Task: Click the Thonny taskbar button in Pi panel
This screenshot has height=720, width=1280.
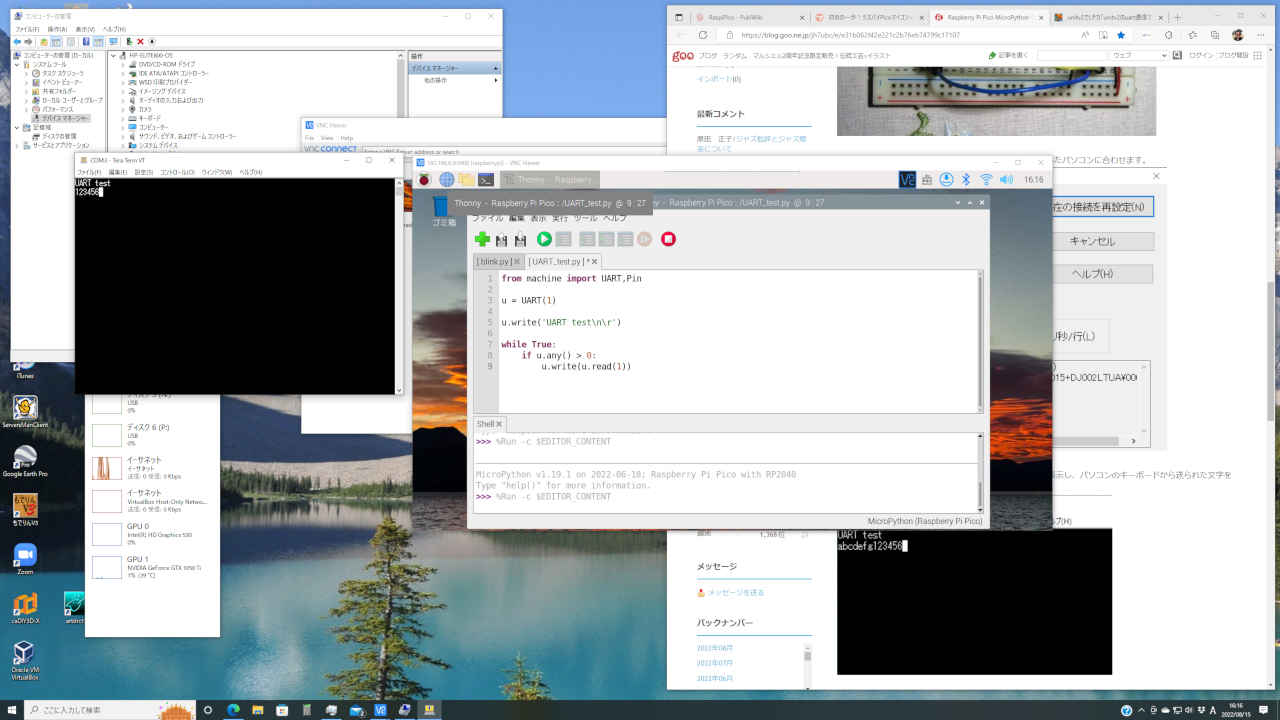Action: click(x=549, y=179)
